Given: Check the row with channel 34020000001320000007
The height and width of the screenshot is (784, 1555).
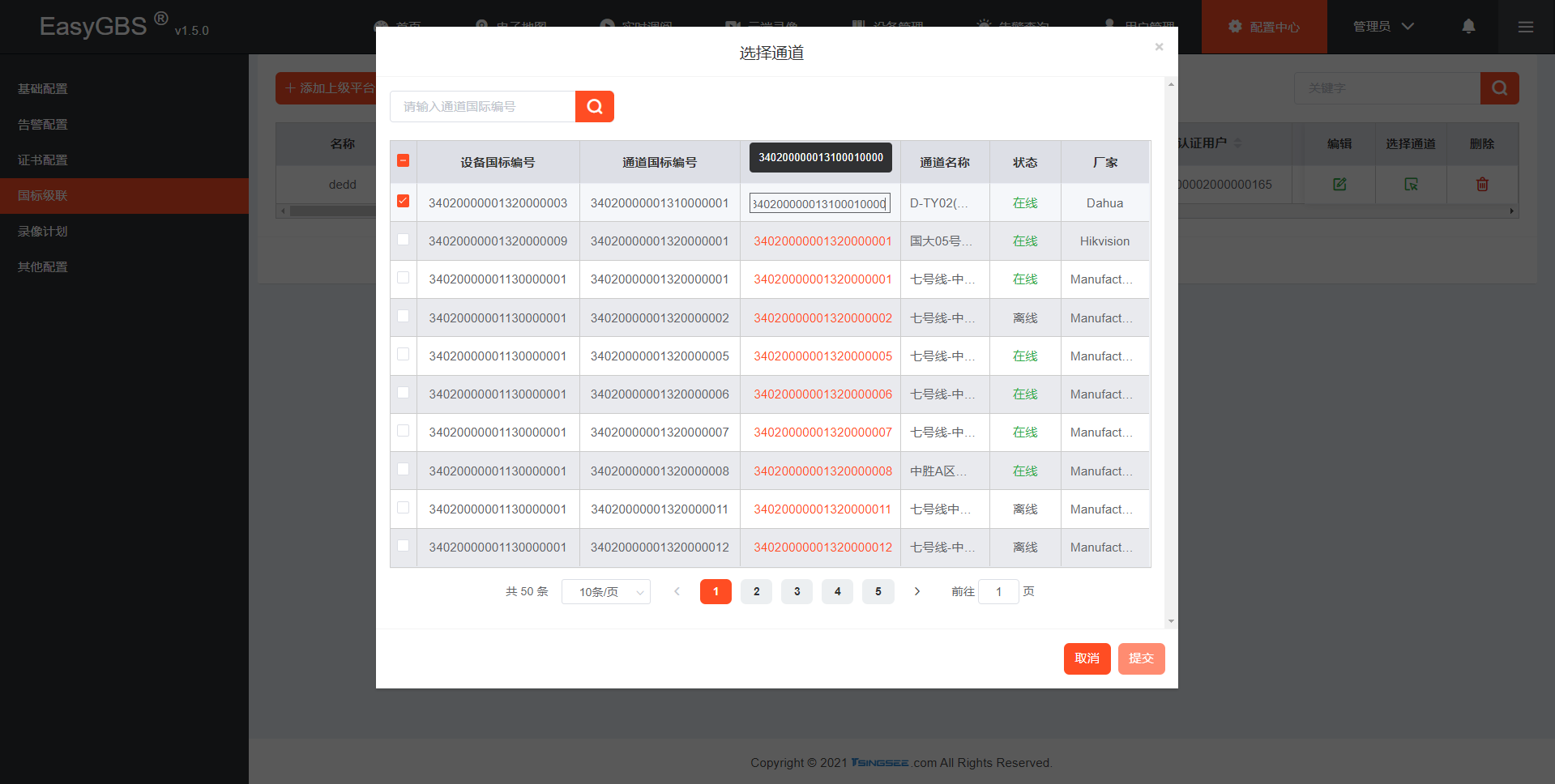Looking at the screenshot, I should click(404, 431).
